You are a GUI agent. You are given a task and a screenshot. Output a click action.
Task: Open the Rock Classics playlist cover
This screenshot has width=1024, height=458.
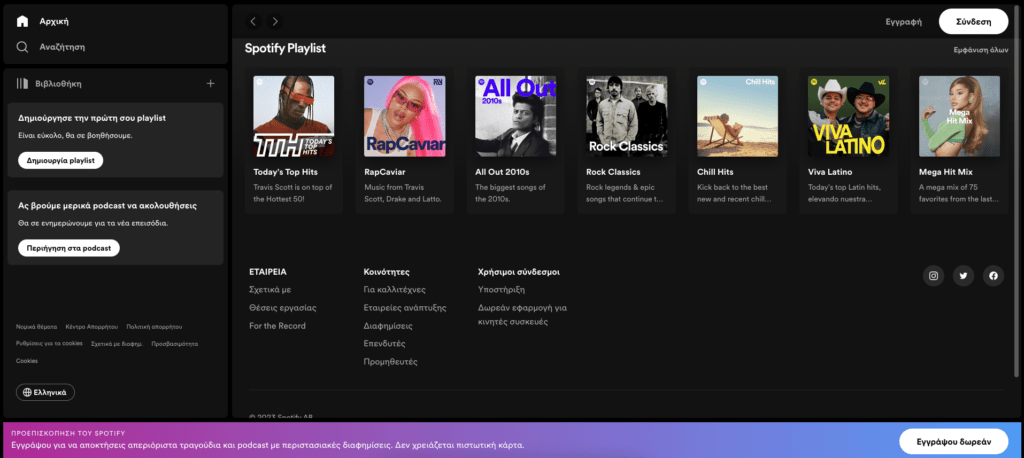click(626, 117)
